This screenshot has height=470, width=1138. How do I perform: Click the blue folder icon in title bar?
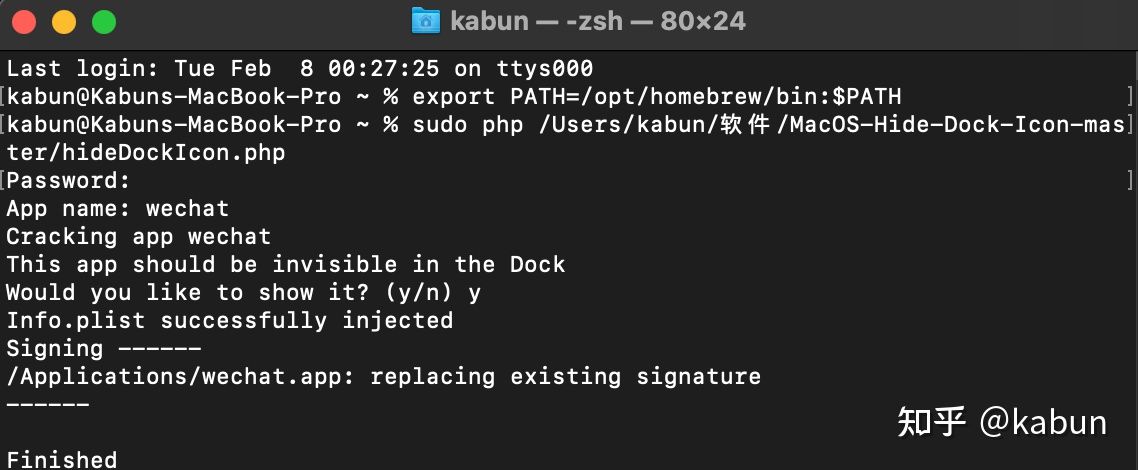pos(426,21)
